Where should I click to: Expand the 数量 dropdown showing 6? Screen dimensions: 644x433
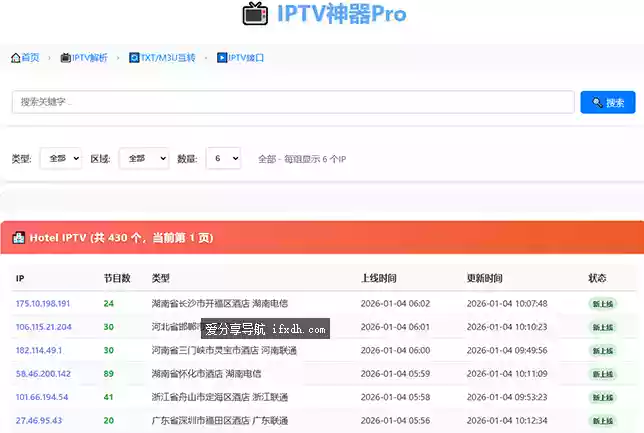(223, 158)
